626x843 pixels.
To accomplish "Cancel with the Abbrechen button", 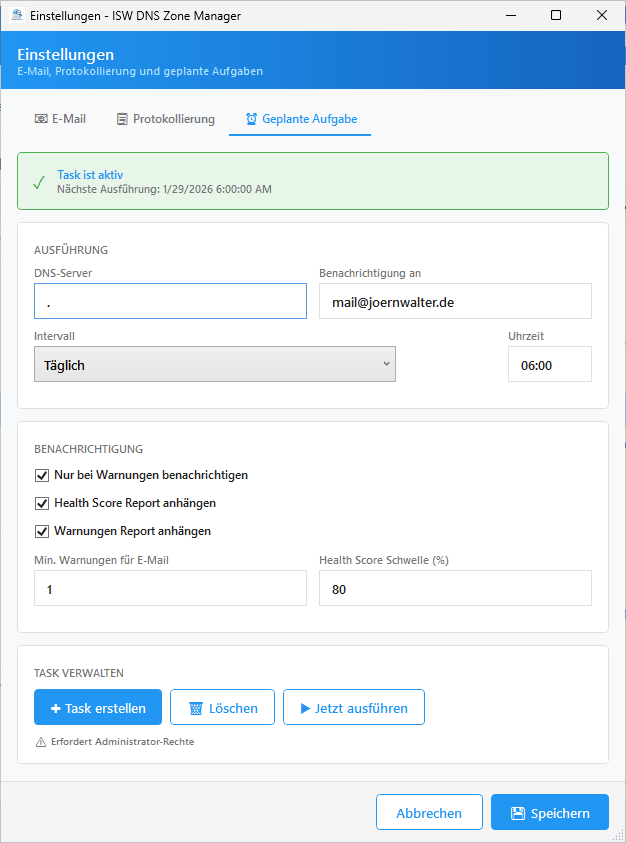I will (429, 813).
